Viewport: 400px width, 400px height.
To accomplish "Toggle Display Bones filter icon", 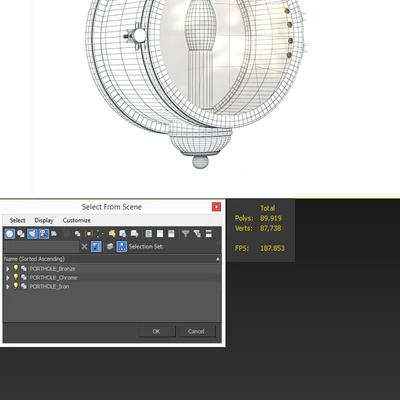I will (x=100, y=234).
